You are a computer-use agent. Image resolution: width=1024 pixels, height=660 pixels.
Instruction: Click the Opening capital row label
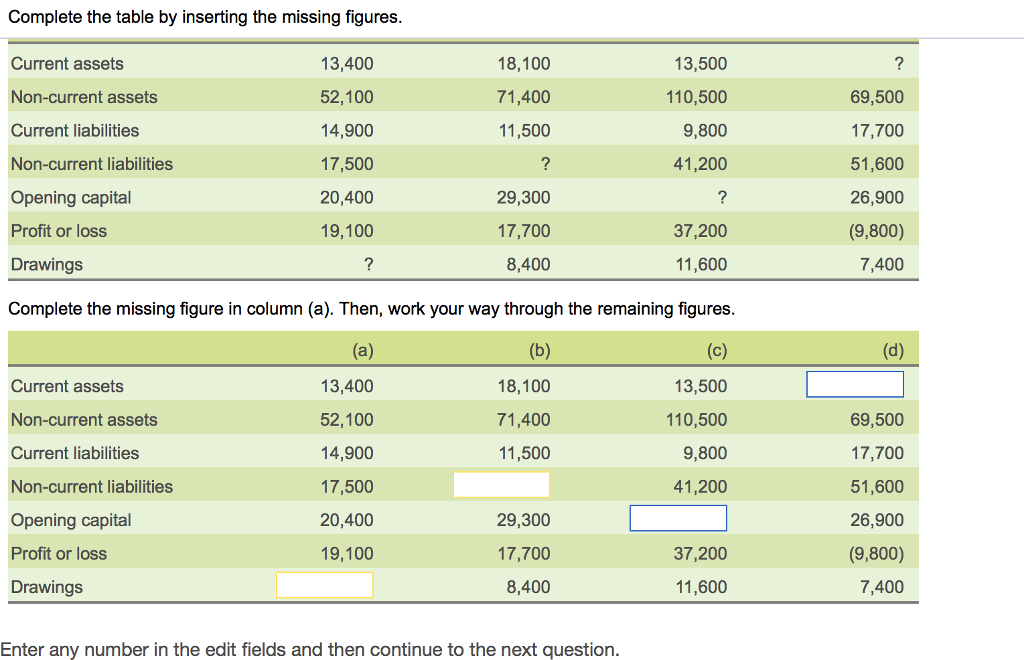click(x=71, y=520)
